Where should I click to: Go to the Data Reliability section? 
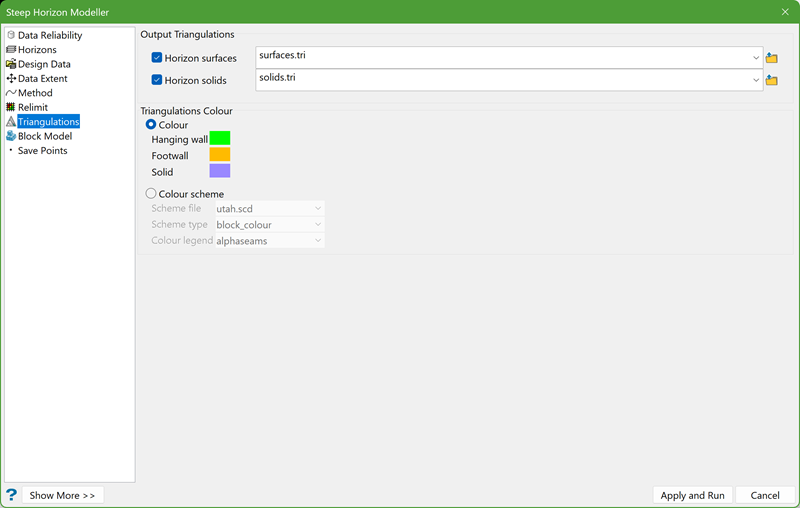pyautogui.click(x=50, y=35)
